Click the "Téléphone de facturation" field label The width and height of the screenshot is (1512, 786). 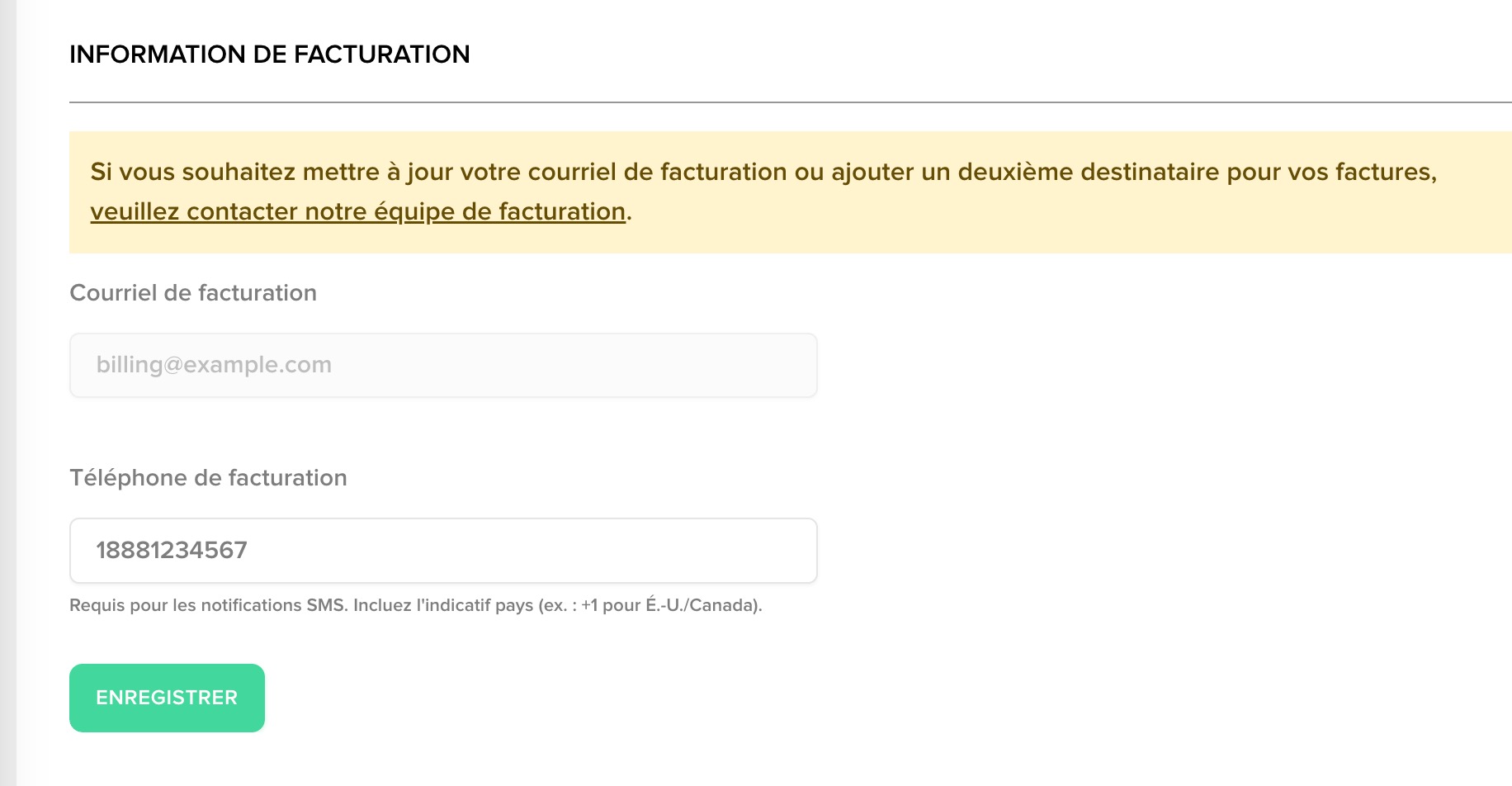208,478
